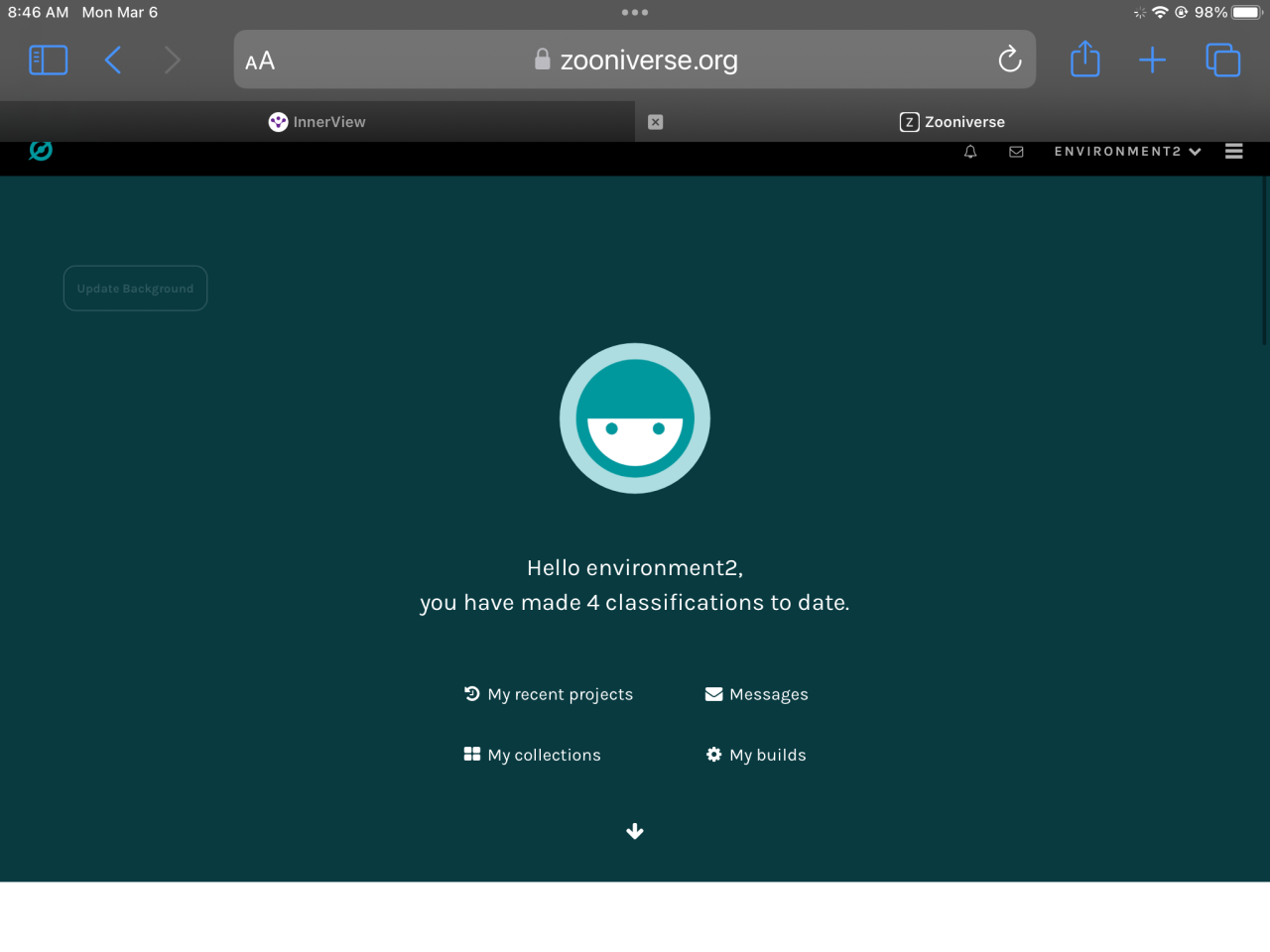Viewport: 1270px width, 952px height.
Task: Open the hamburger site menu
Action: click(x=1234, y=151)
